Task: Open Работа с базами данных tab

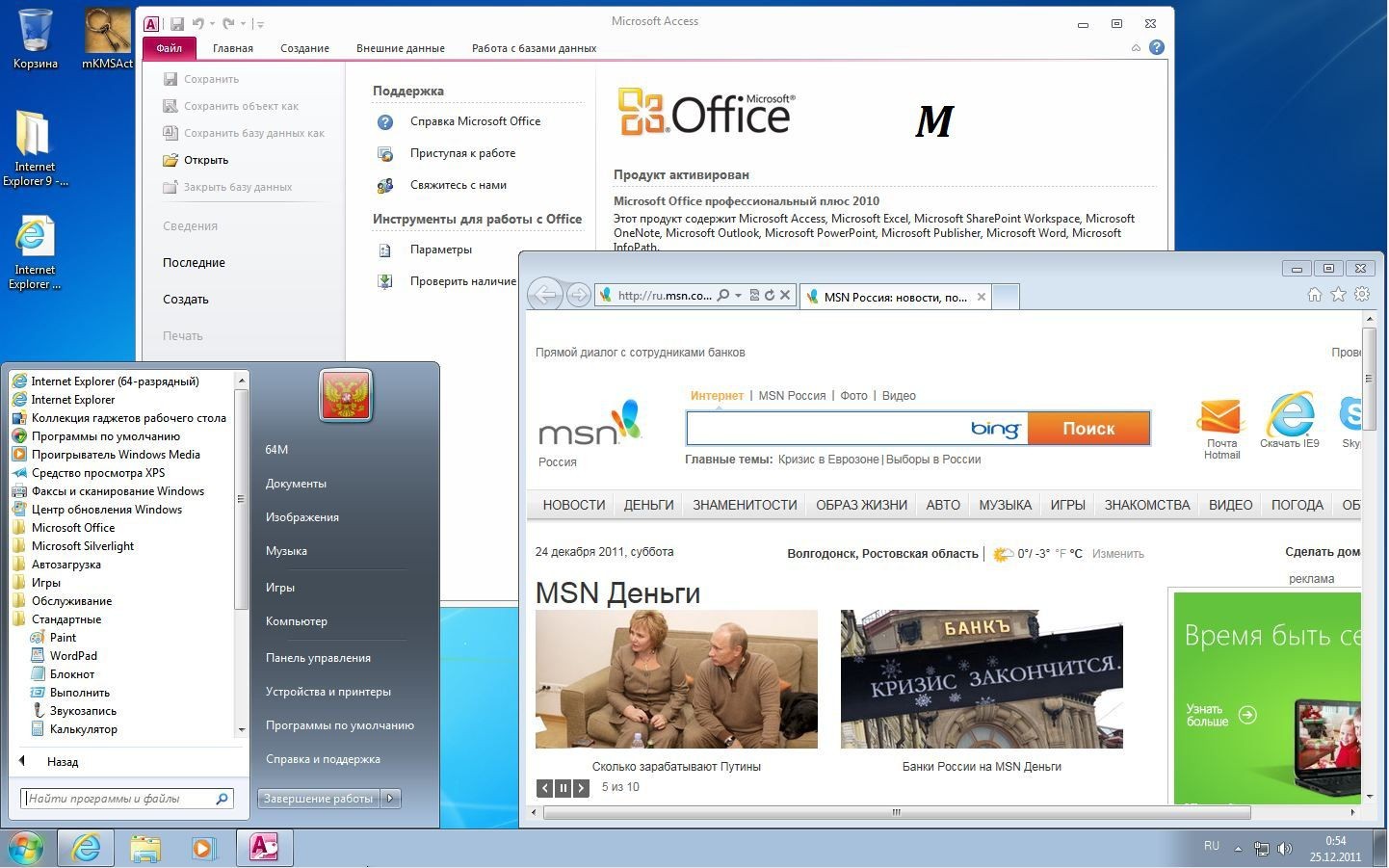Action: [x=534, y=48]
